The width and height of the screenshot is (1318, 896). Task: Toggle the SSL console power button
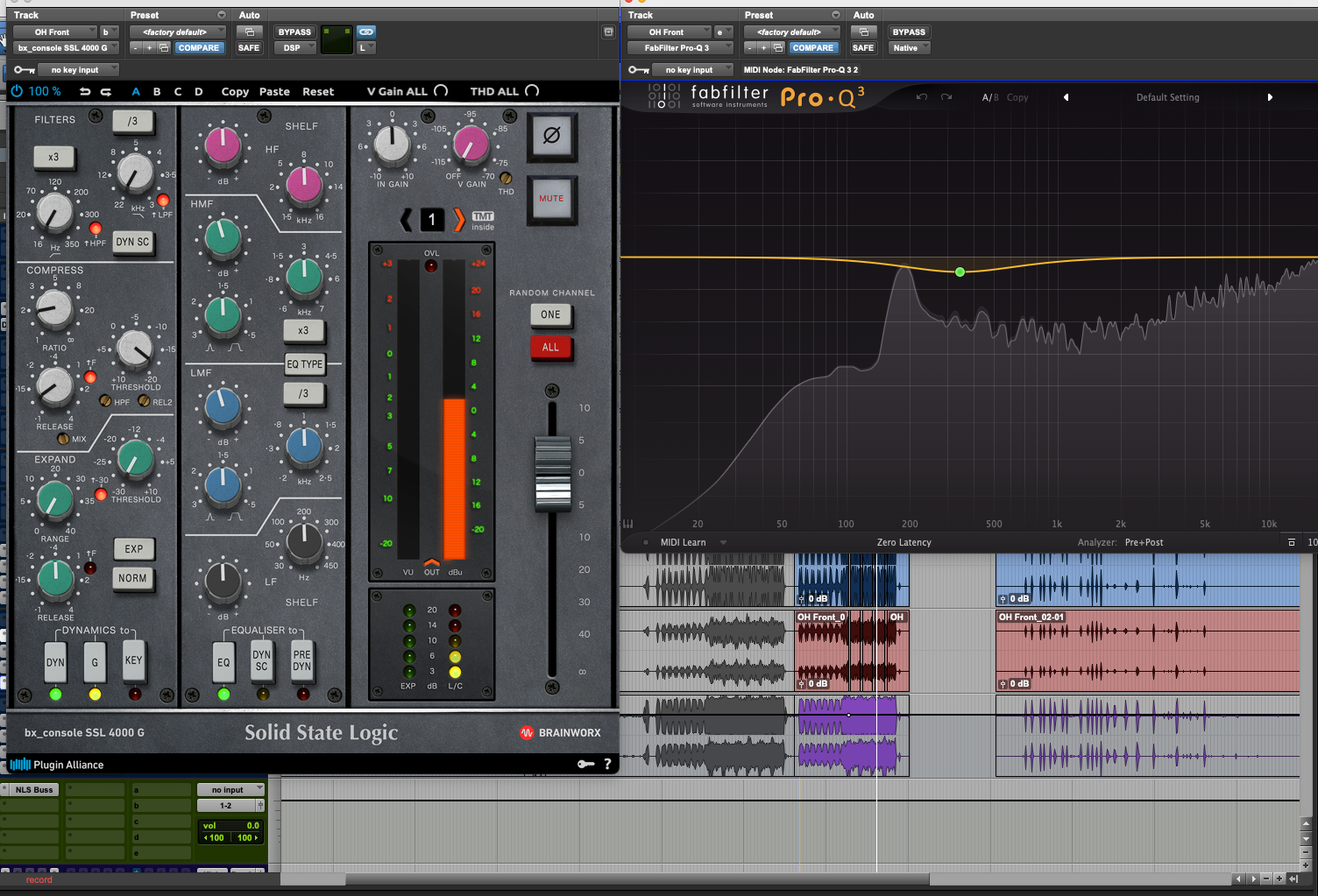click(x=17, y=91)
